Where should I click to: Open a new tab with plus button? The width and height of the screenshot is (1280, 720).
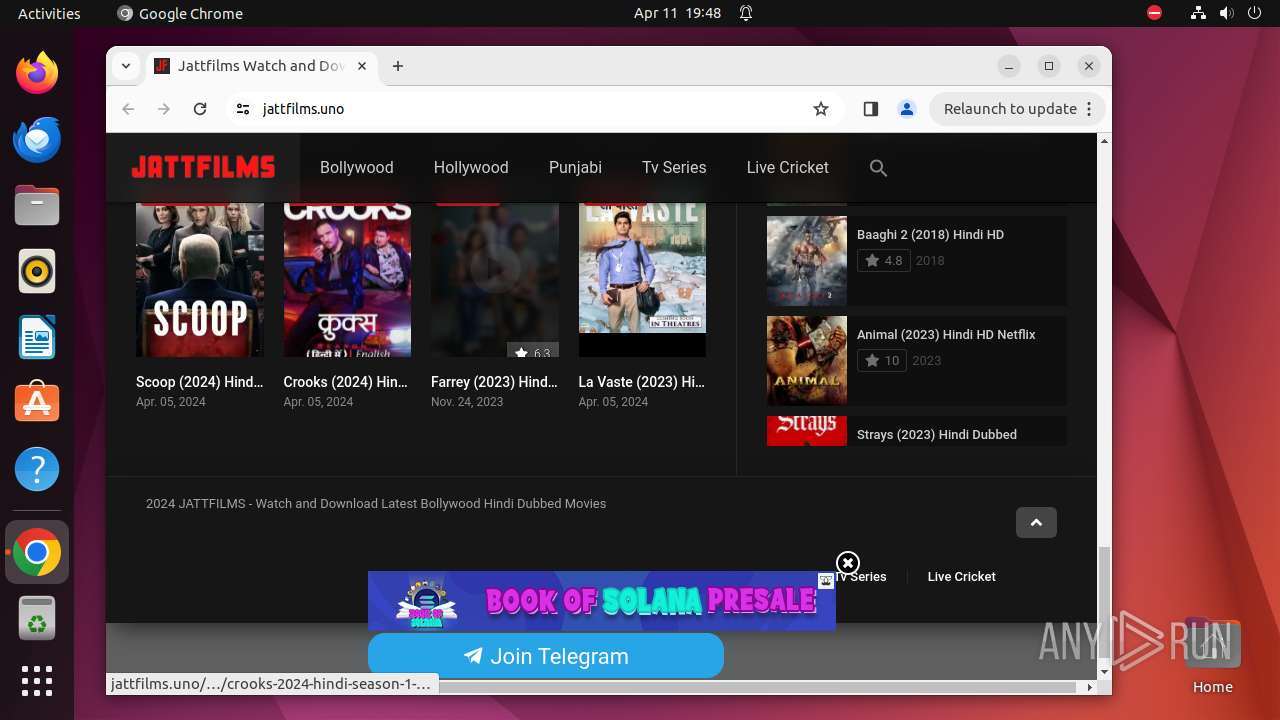click(398, 66)
